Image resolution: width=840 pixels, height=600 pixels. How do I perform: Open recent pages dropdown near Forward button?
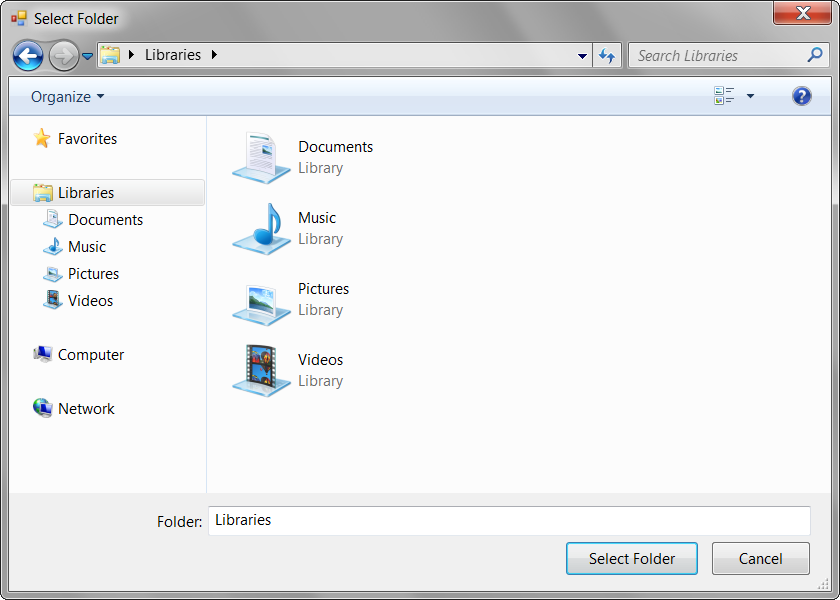coord(88,57)
